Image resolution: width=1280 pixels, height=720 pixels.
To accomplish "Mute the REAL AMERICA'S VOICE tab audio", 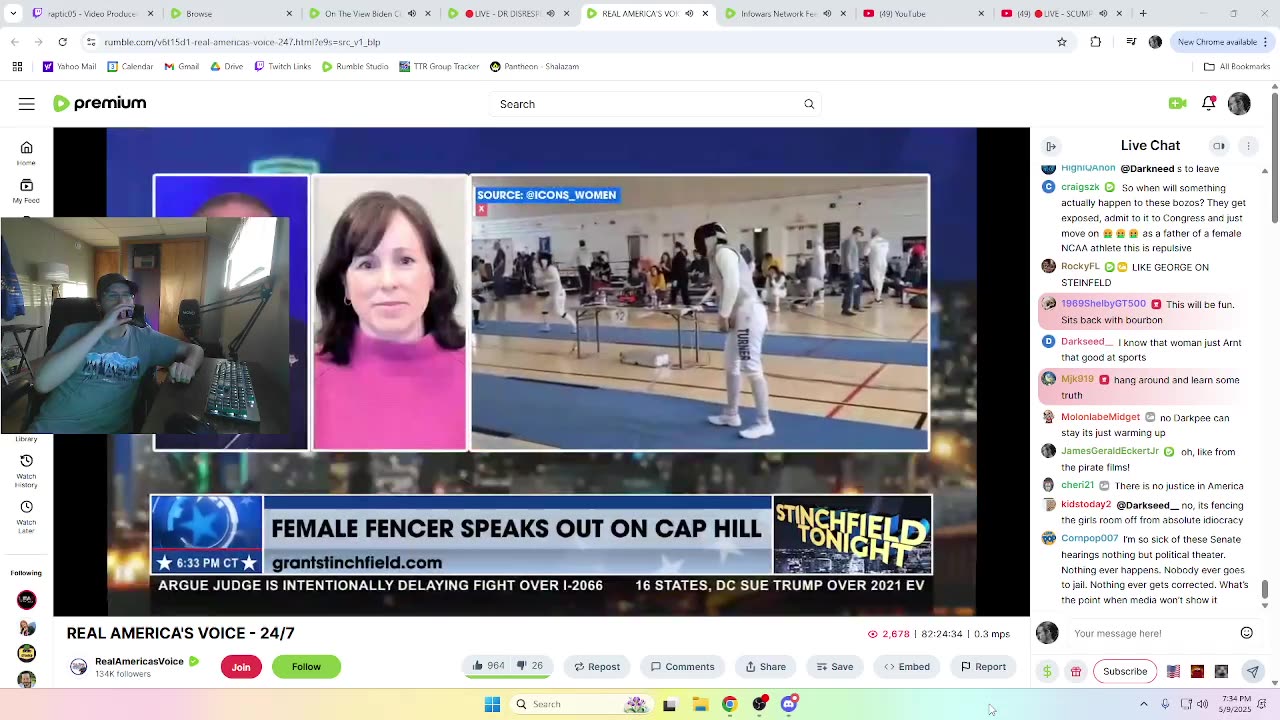I will [689, 14].
